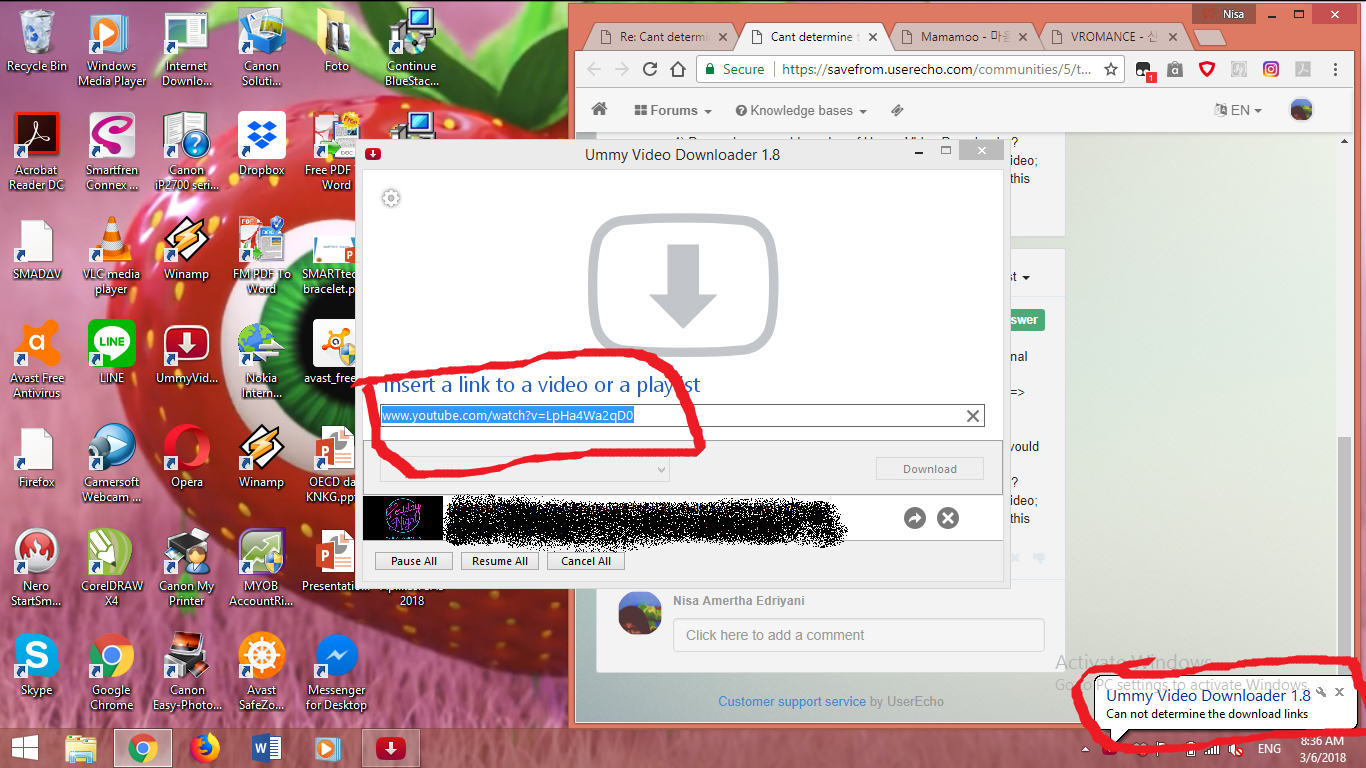Show hidden system tray icons arrow
This screenshot has width=1366, height=768.
pyautogui.click(x=1086, y=748)
